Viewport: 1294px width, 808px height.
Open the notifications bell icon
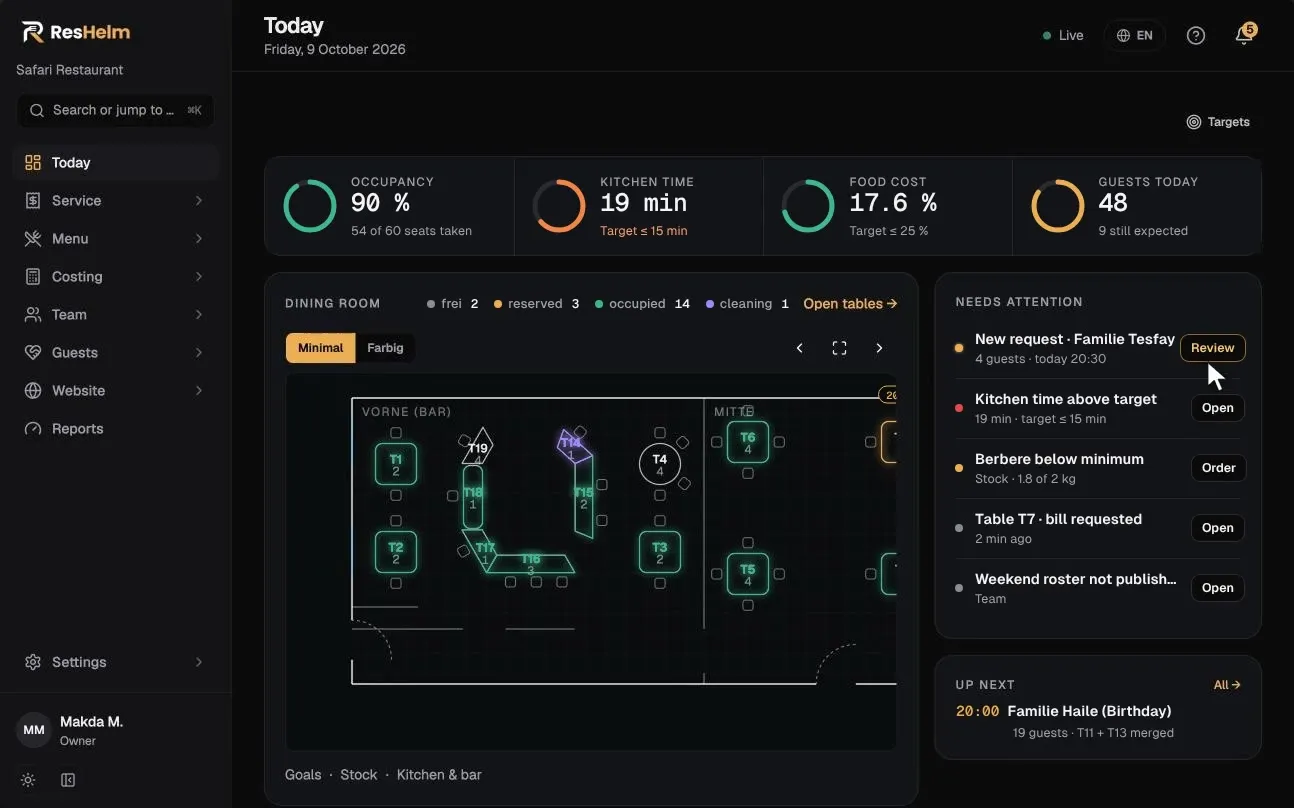click(1244, 35)
